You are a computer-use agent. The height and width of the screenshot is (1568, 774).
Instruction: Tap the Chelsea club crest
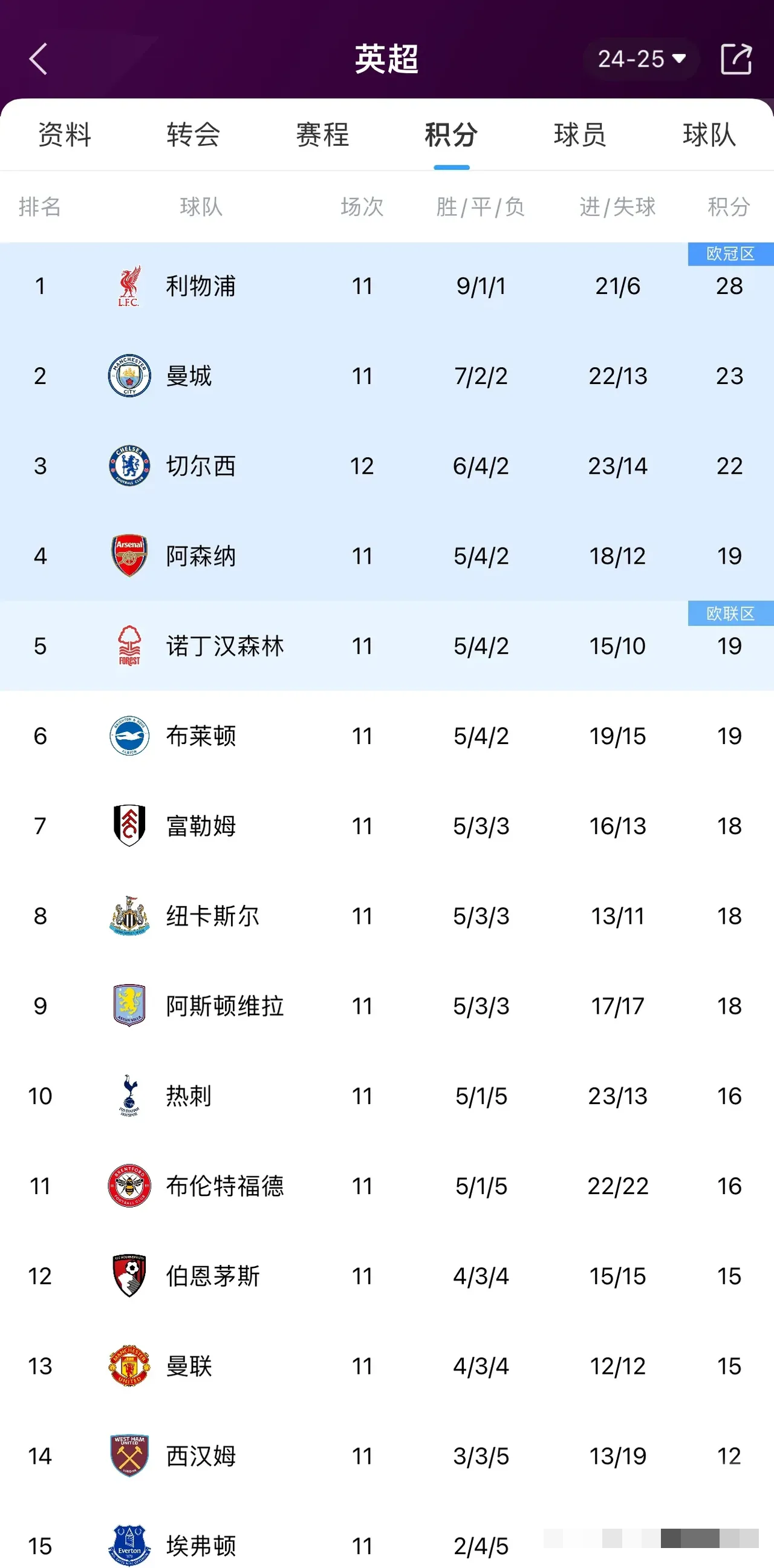click(129, 466)
